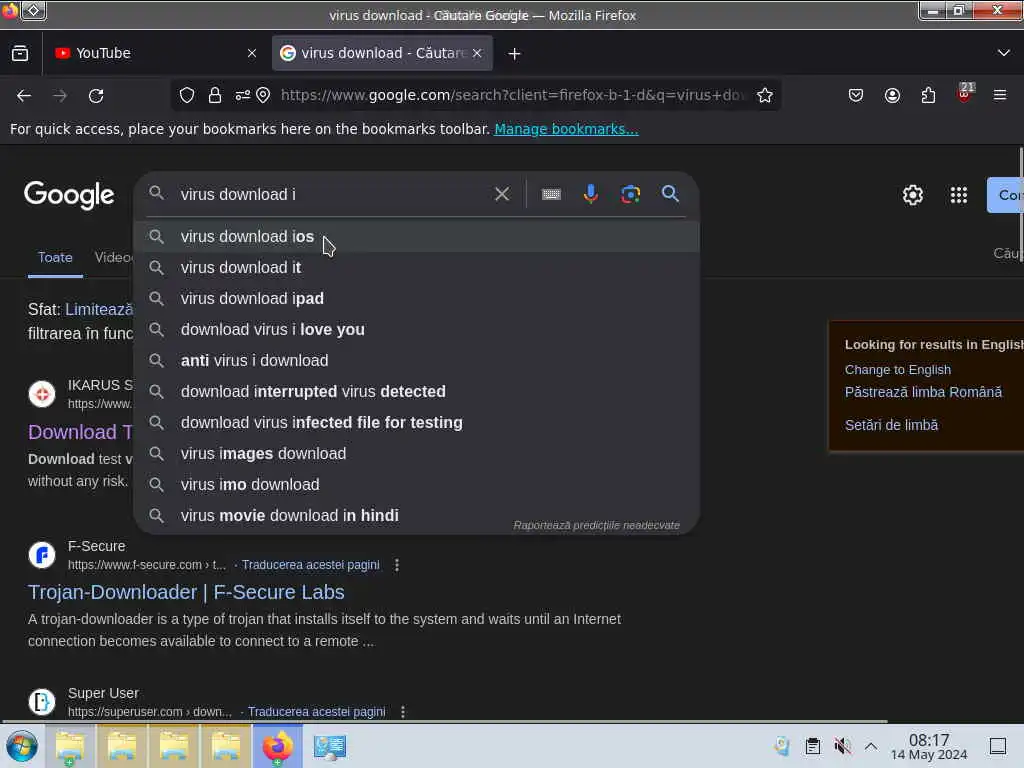Open the Google apps grid

[959, 195]
